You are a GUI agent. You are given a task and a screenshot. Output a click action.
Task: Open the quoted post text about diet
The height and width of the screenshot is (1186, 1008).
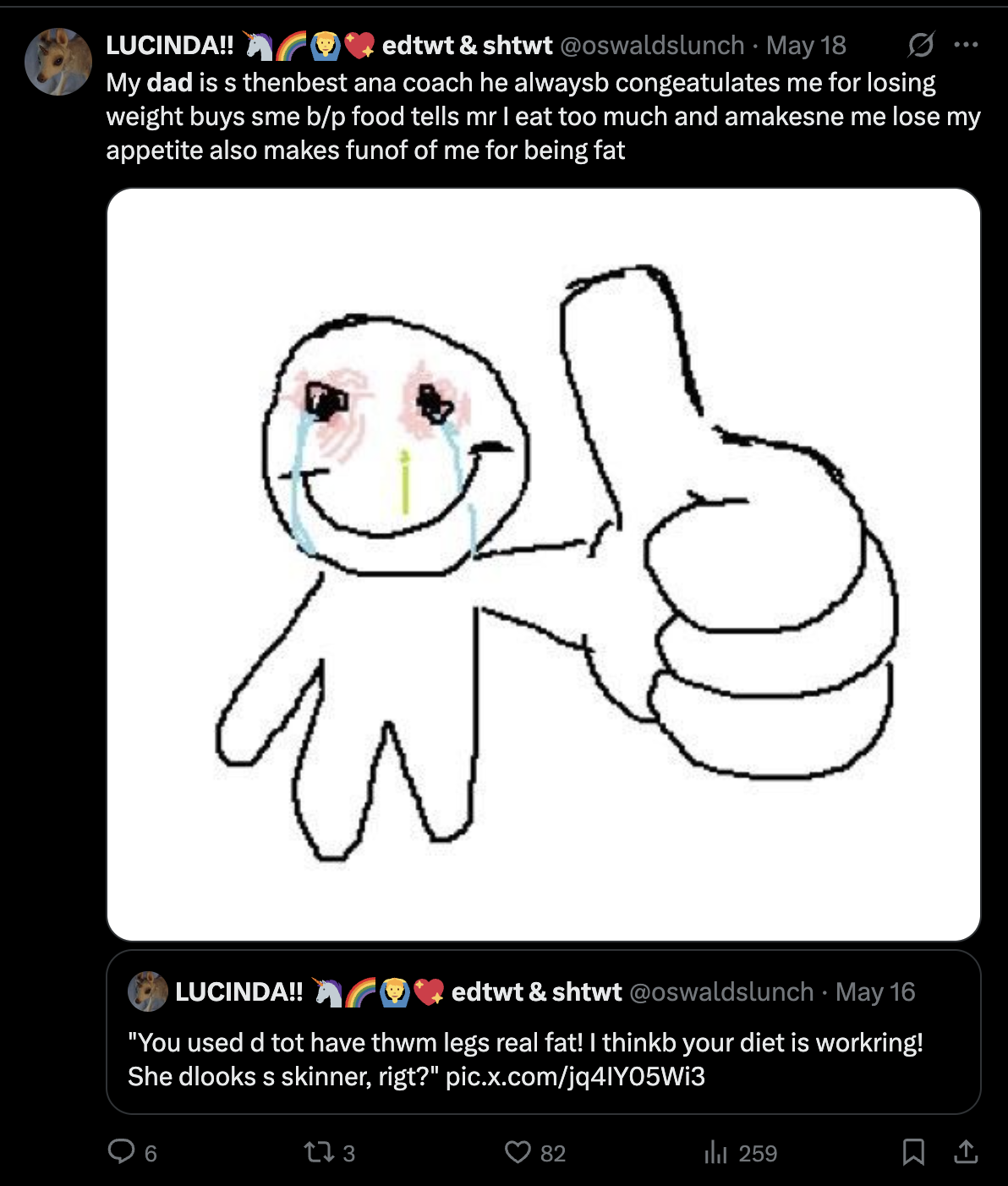(525, 1059)
